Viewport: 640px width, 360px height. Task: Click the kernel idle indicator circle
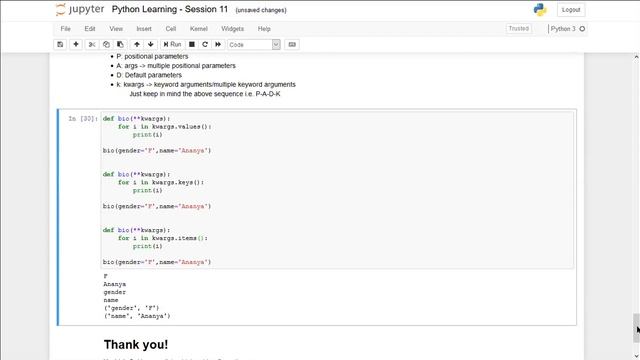(x=582, y=29)
